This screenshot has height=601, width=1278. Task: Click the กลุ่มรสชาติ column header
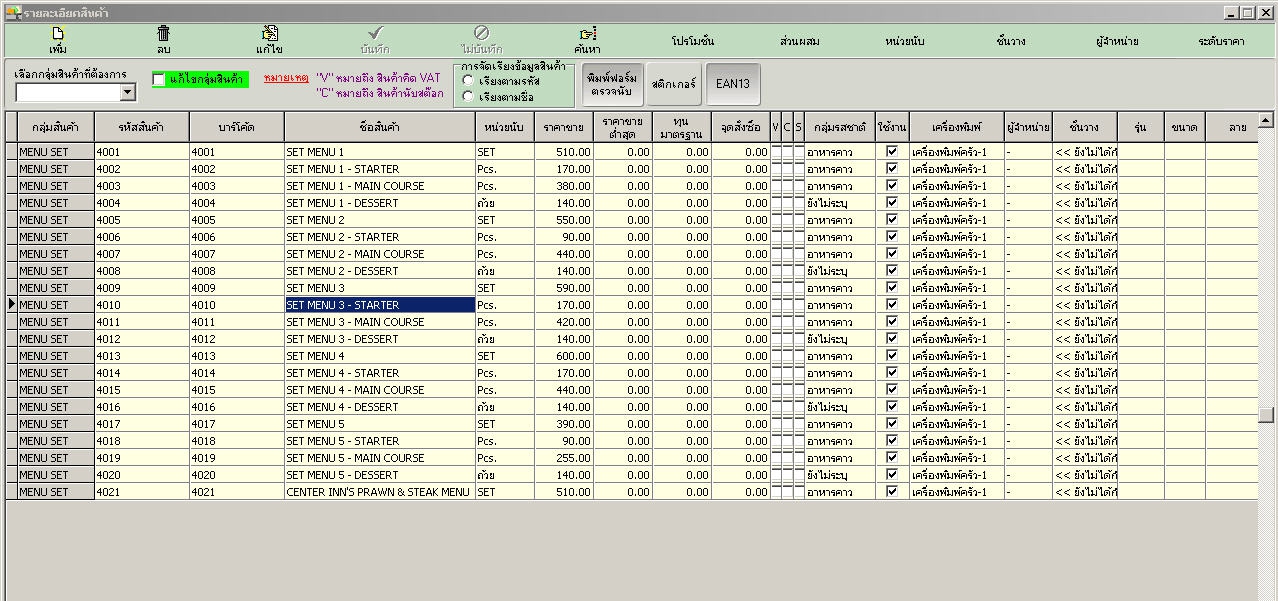tap(840, 127)
